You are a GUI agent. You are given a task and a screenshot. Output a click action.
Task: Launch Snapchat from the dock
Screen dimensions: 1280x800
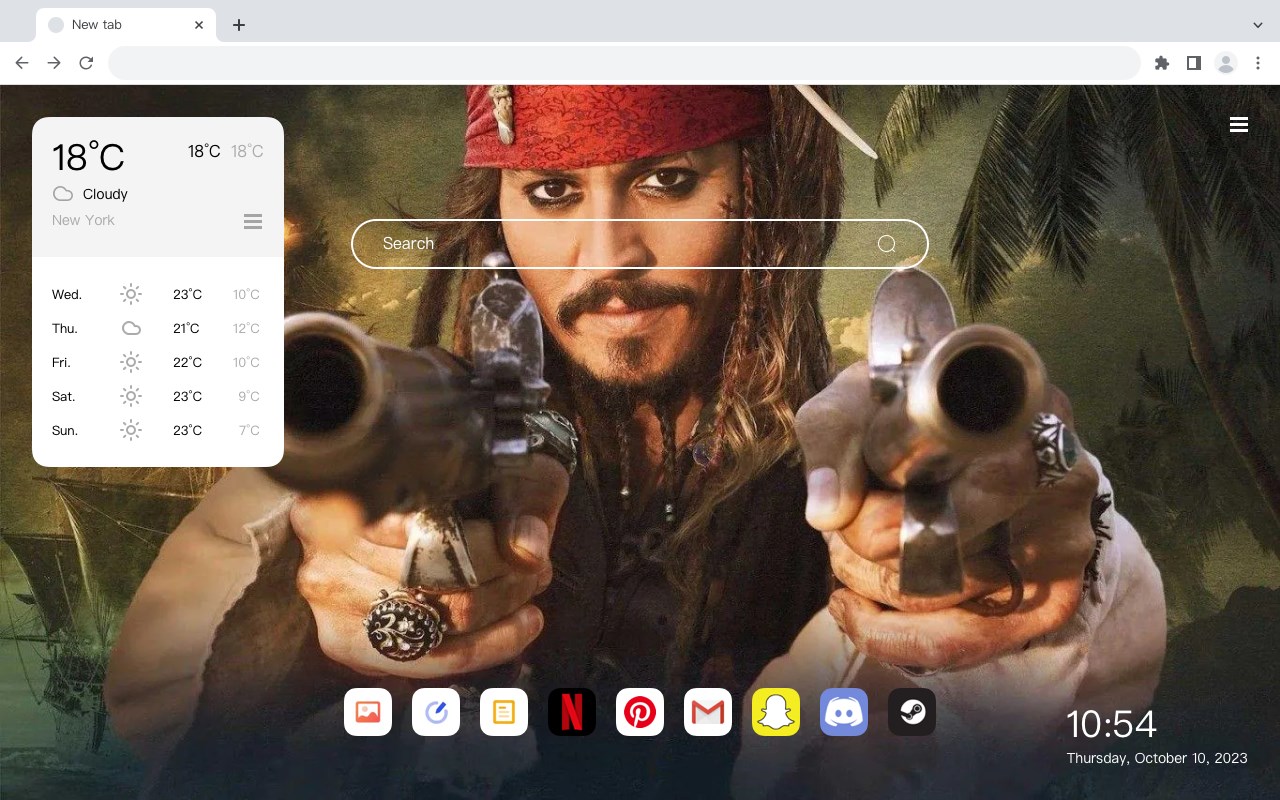click(x=776, y=712)
